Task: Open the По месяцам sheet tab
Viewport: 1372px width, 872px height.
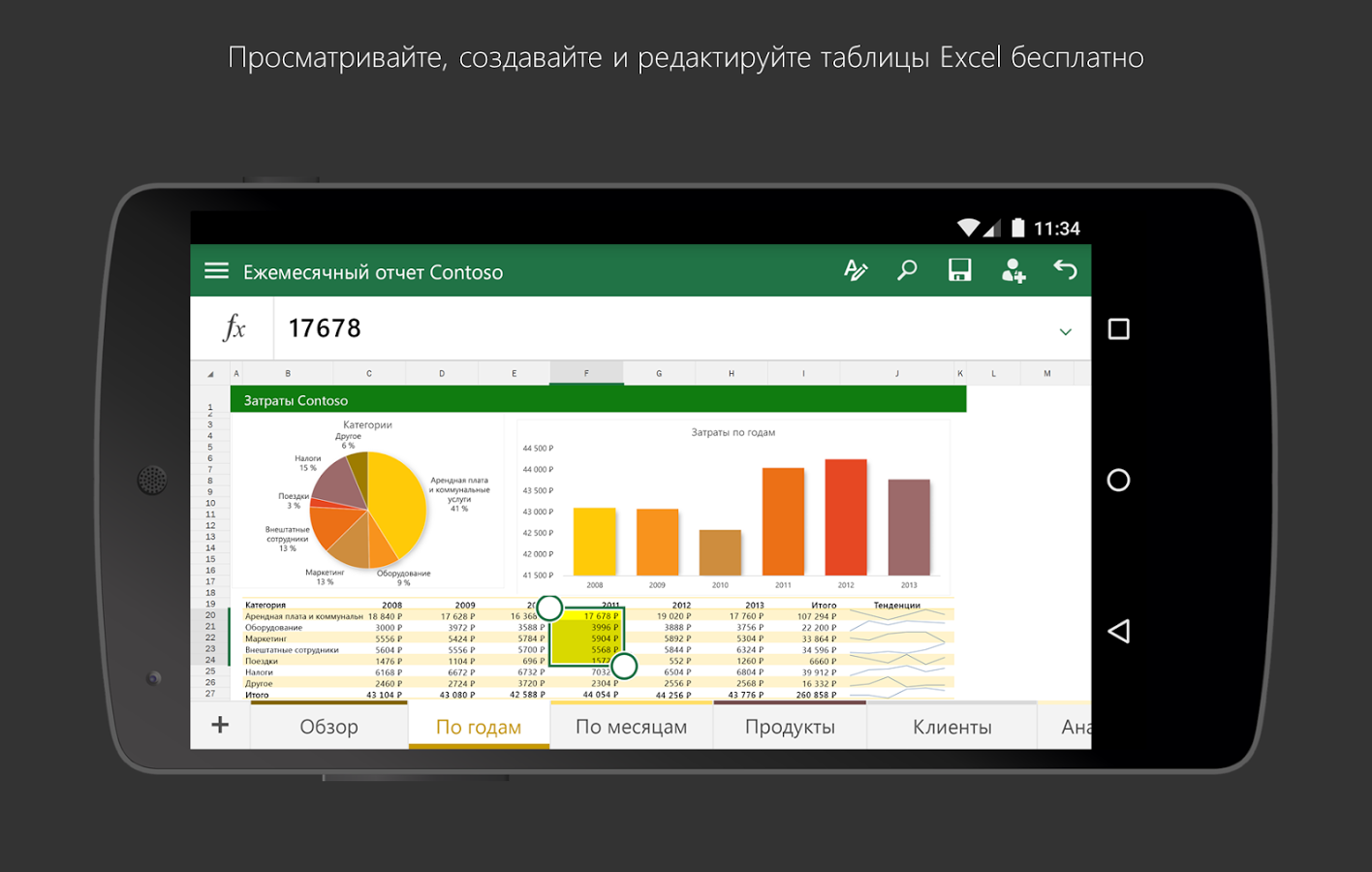Action: click(631, 727)
